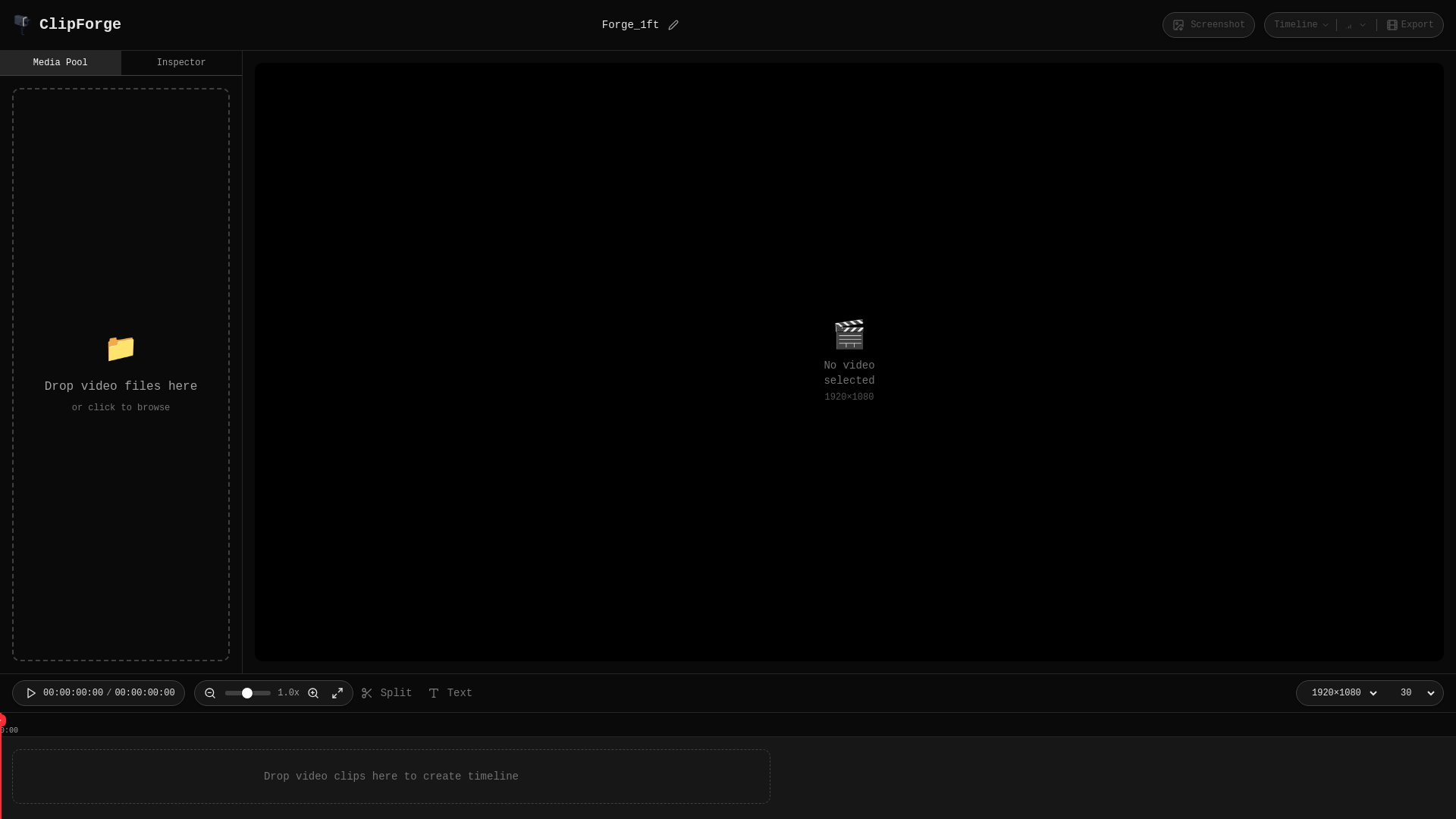Click the fit-to-view expand icon
This screenshot has width=1456, height=819.
pos(337,693)
